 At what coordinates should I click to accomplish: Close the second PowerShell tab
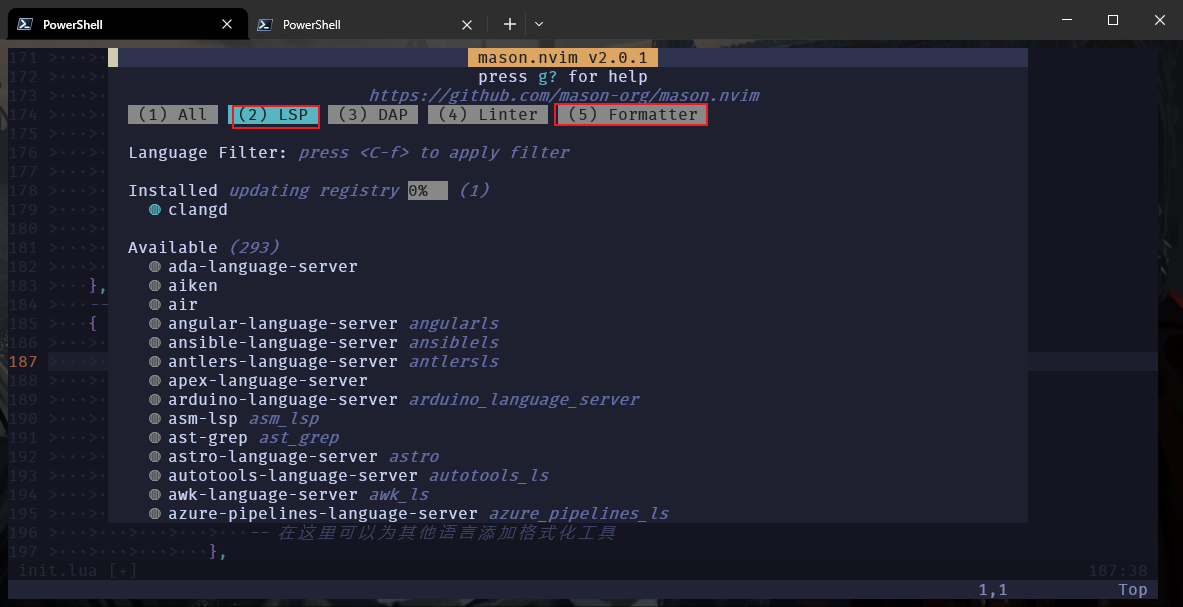467,25
